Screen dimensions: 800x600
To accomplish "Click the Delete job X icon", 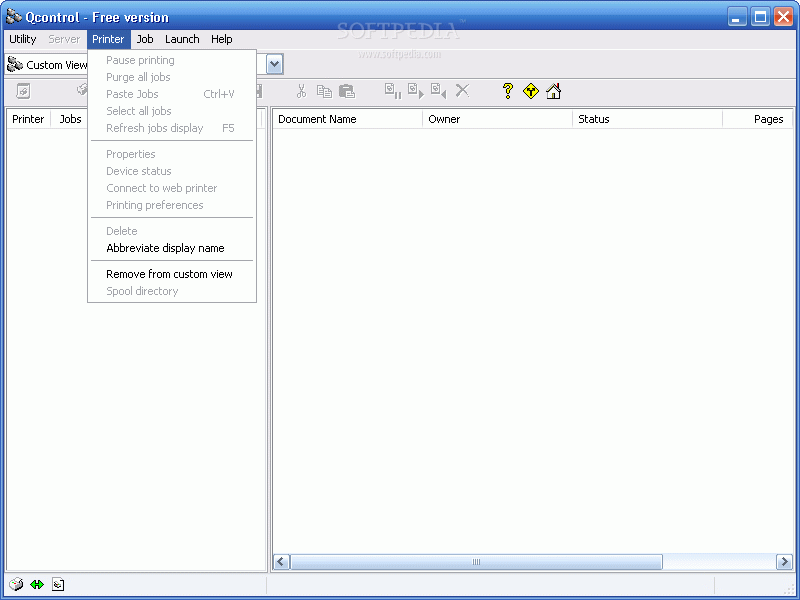I will click(462, 91).
